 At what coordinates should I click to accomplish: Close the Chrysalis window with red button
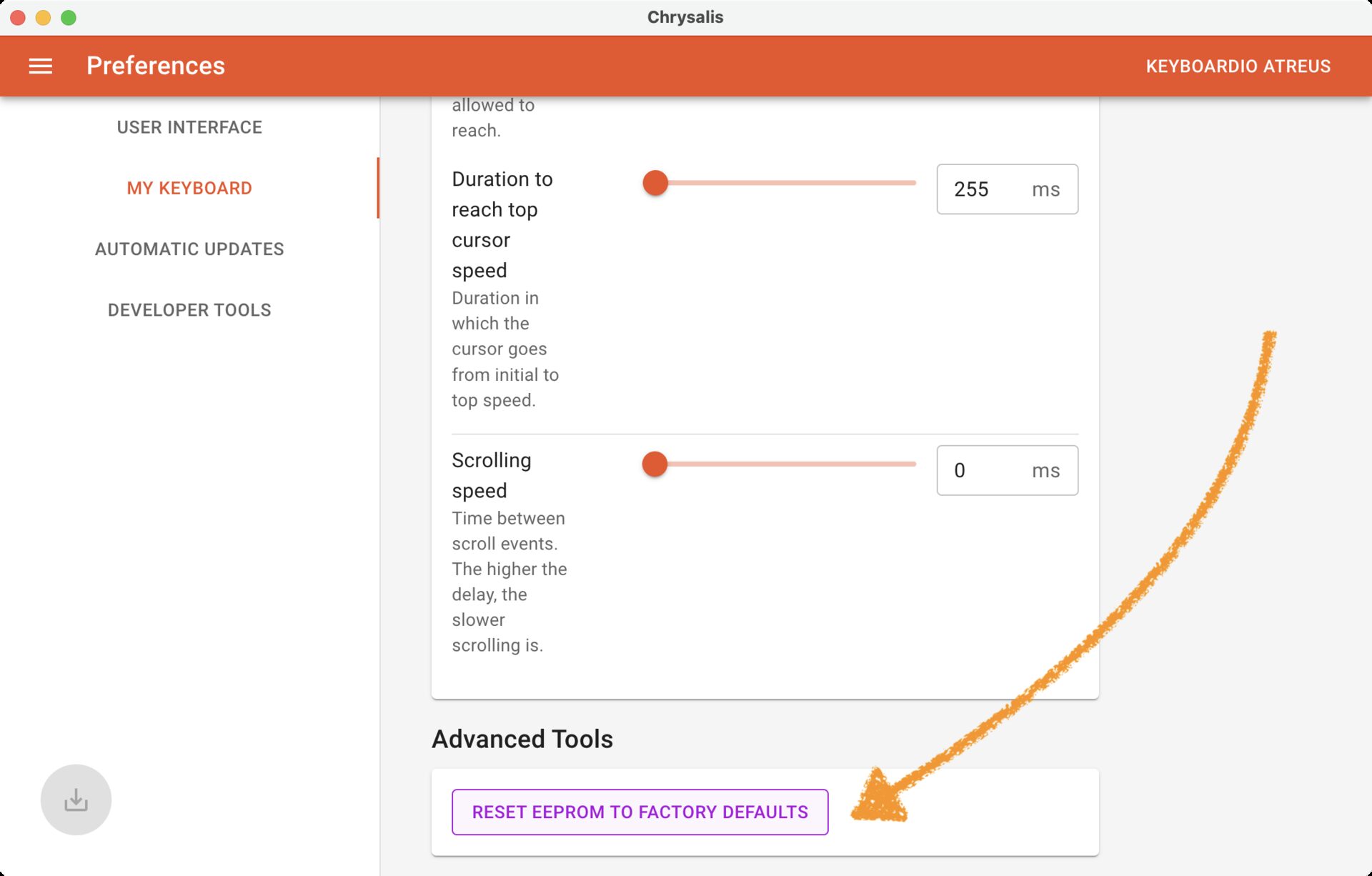tap(18, 18)
